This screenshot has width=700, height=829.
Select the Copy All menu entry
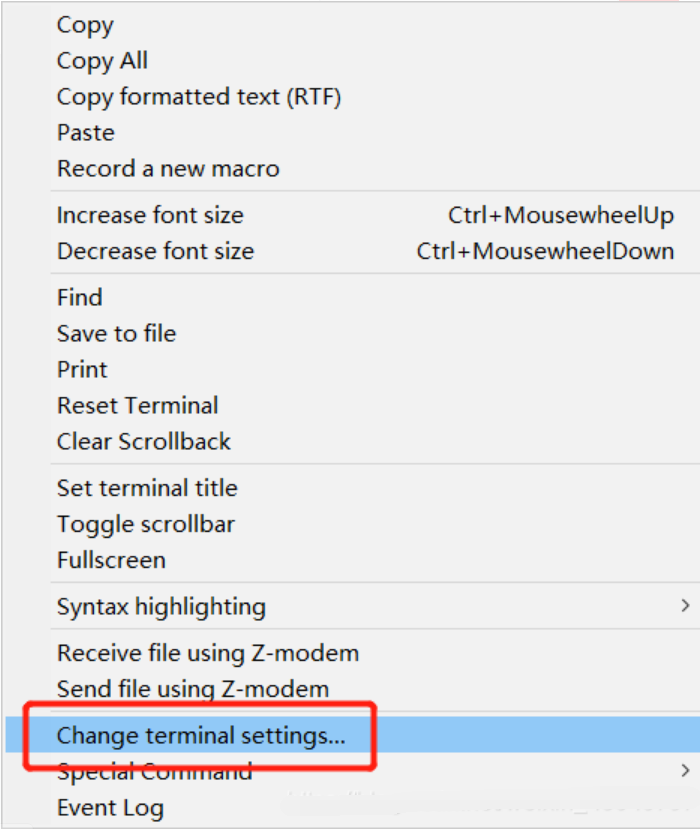click(x=102, y=61)
